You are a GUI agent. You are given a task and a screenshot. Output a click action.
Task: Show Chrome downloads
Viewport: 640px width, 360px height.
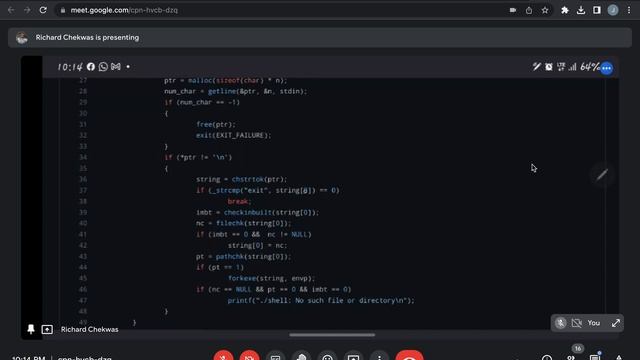point(581,11)
